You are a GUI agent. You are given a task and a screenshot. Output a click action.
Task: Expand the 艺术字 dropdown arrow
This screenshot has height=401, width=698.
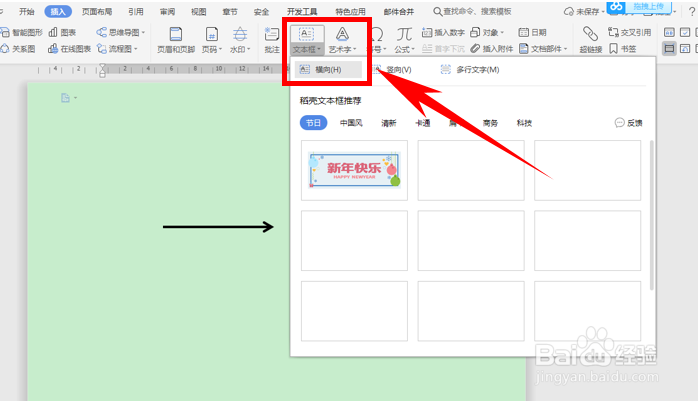(x=355, y=49)
